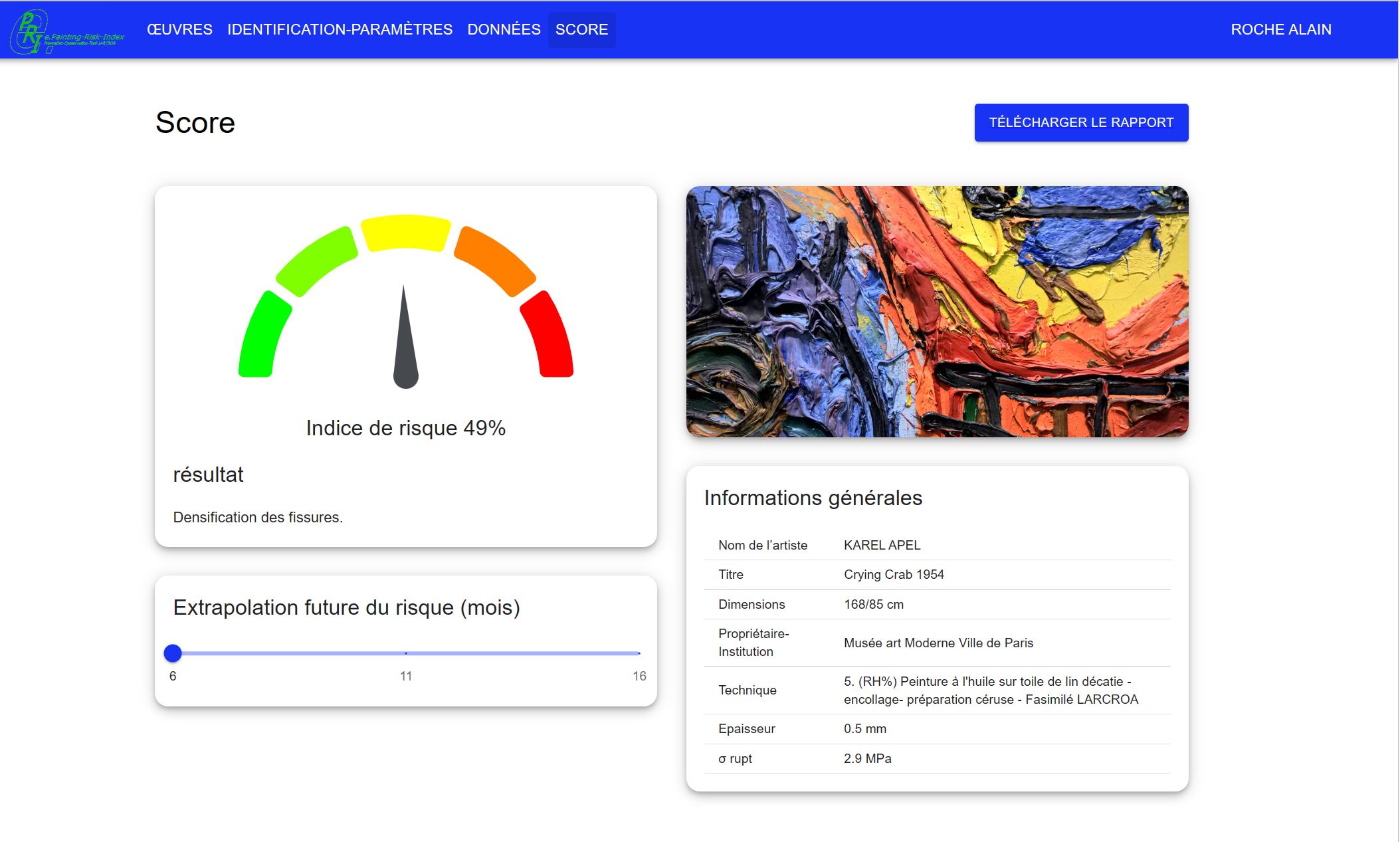Viewport: 1400px width, 842px height.
Task: Open the DONNÉES section
Action: [x=504, y=29]
